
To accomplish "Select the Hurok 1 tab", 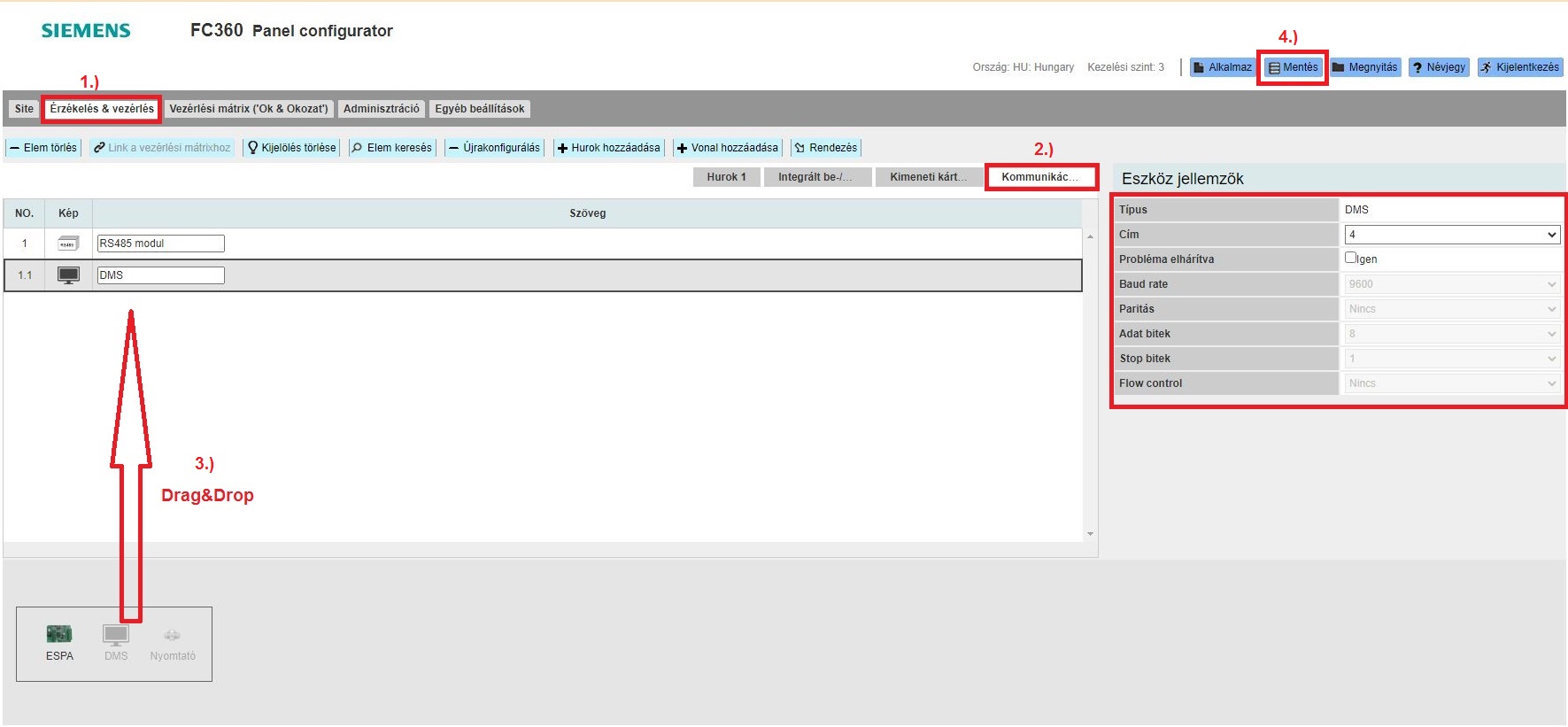I will click(x=726, y=177).
